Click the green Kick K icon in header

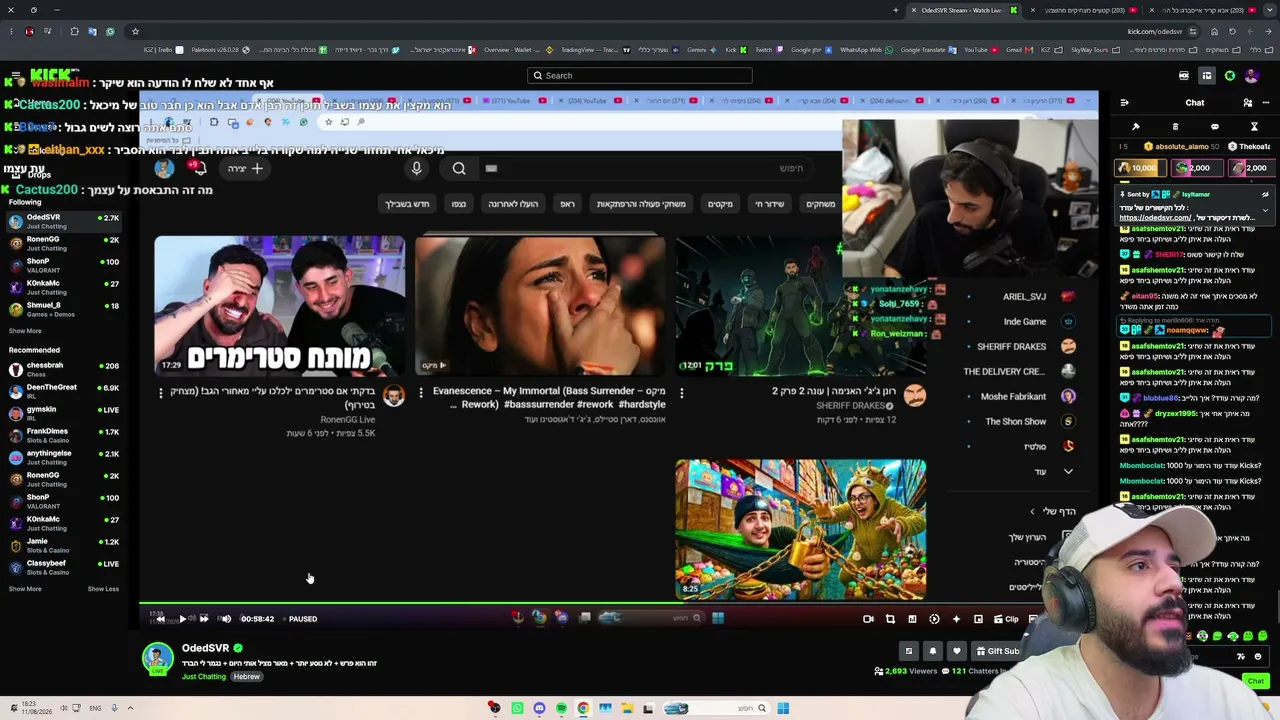1230,76
